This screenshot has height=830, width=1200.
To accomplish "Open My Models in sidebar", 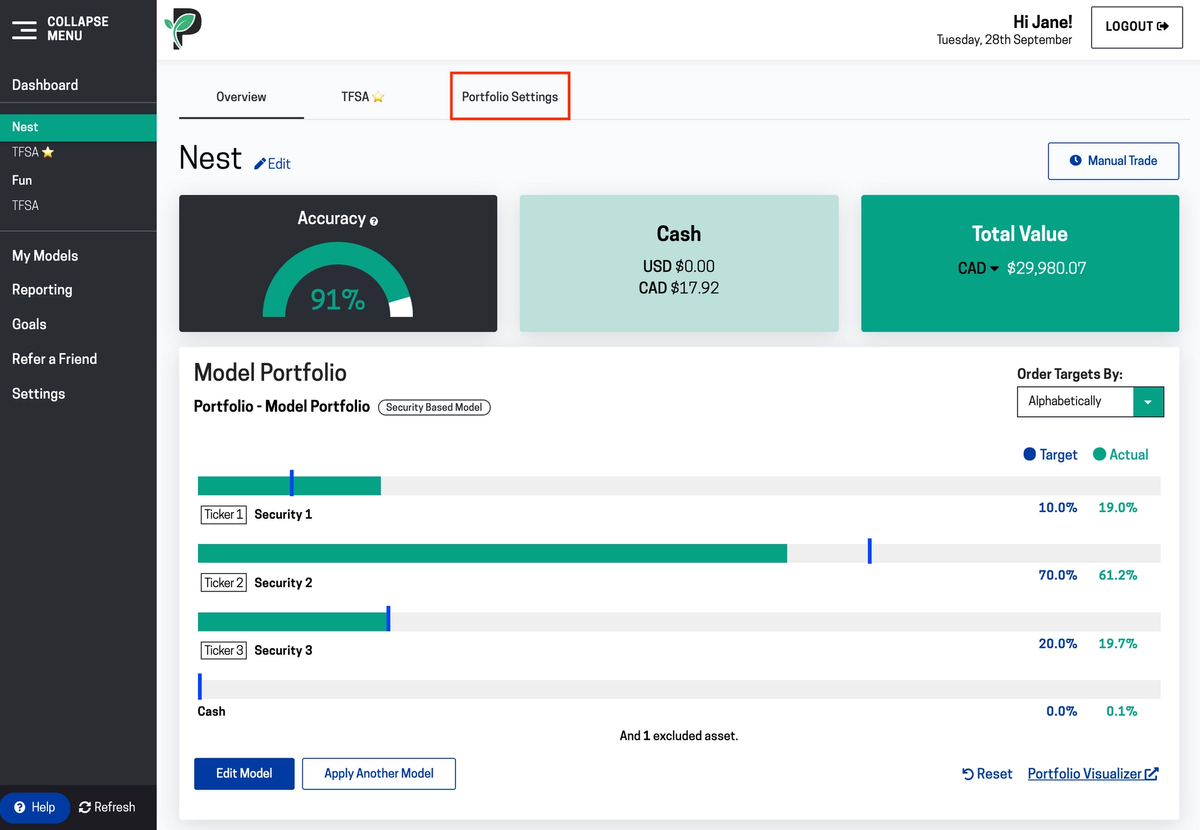I will [x=45, y=256].
